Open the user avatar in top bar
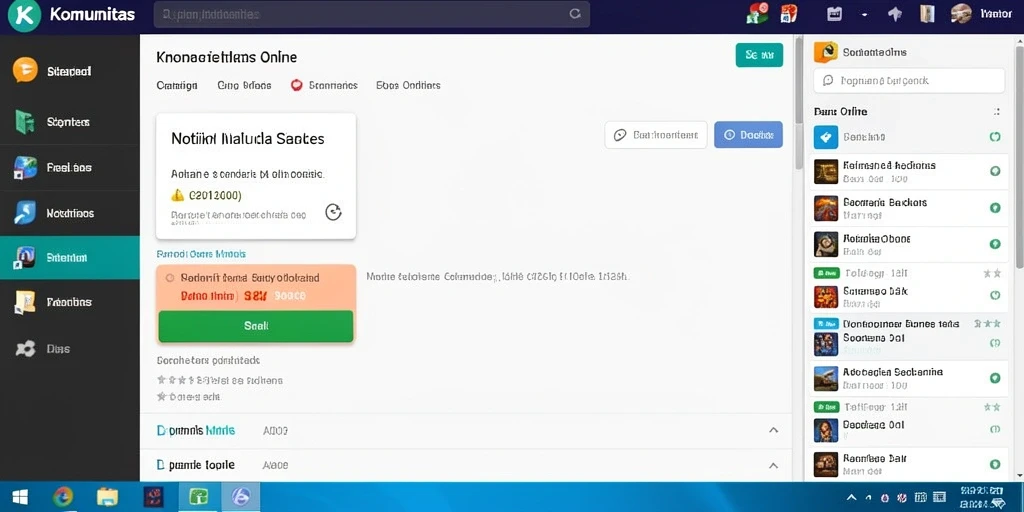The width and height of the screenshot is (1024, 512). [x=961, y=14]
